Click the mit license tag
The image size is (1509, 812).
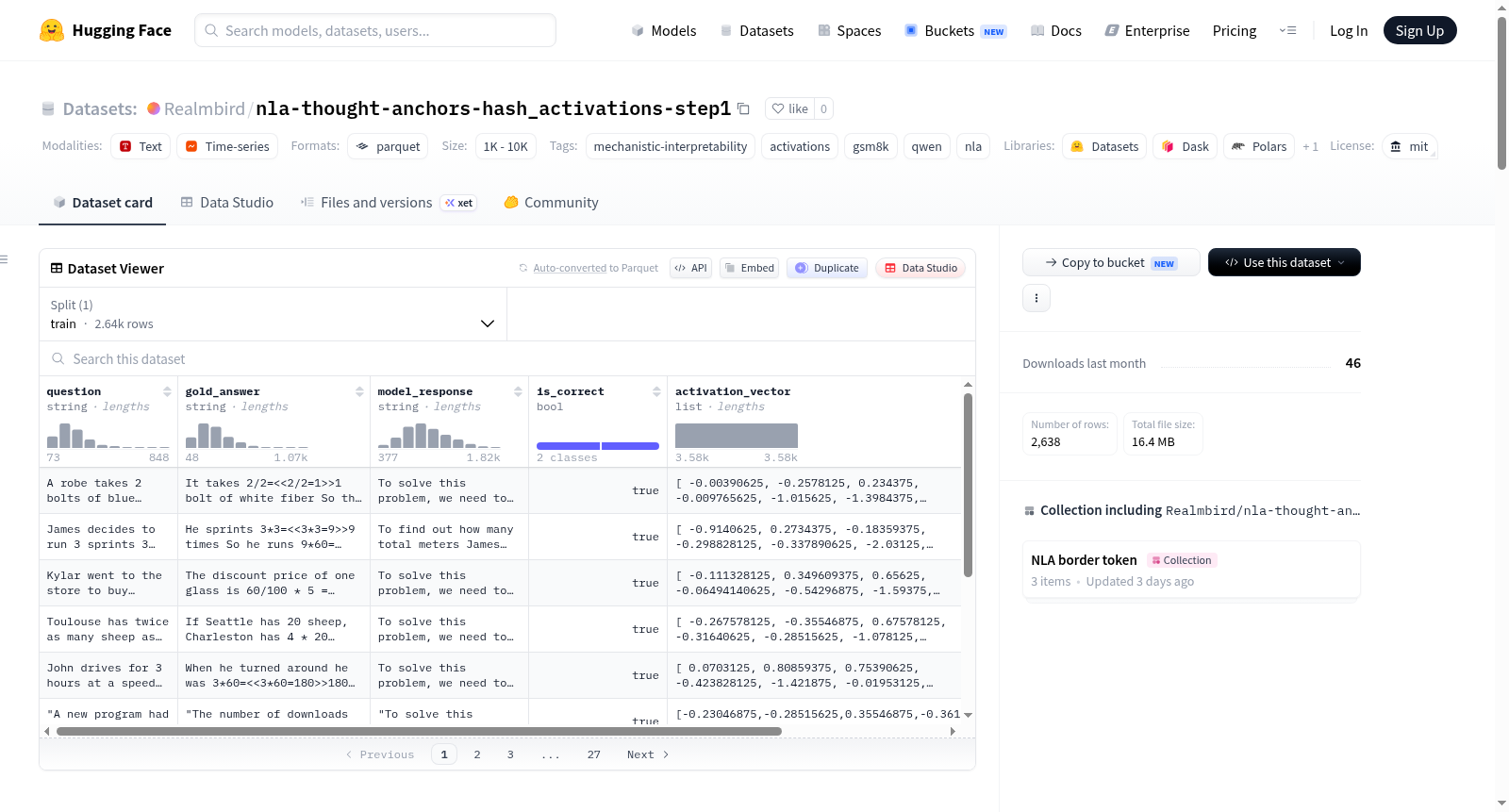click(1410, 146)
